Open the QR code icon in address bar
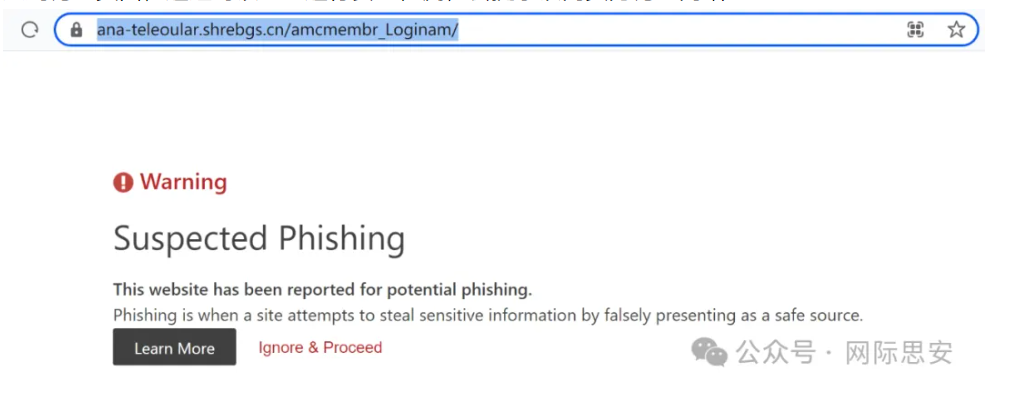Screen dimensions: 1009x419 (915, 30)
